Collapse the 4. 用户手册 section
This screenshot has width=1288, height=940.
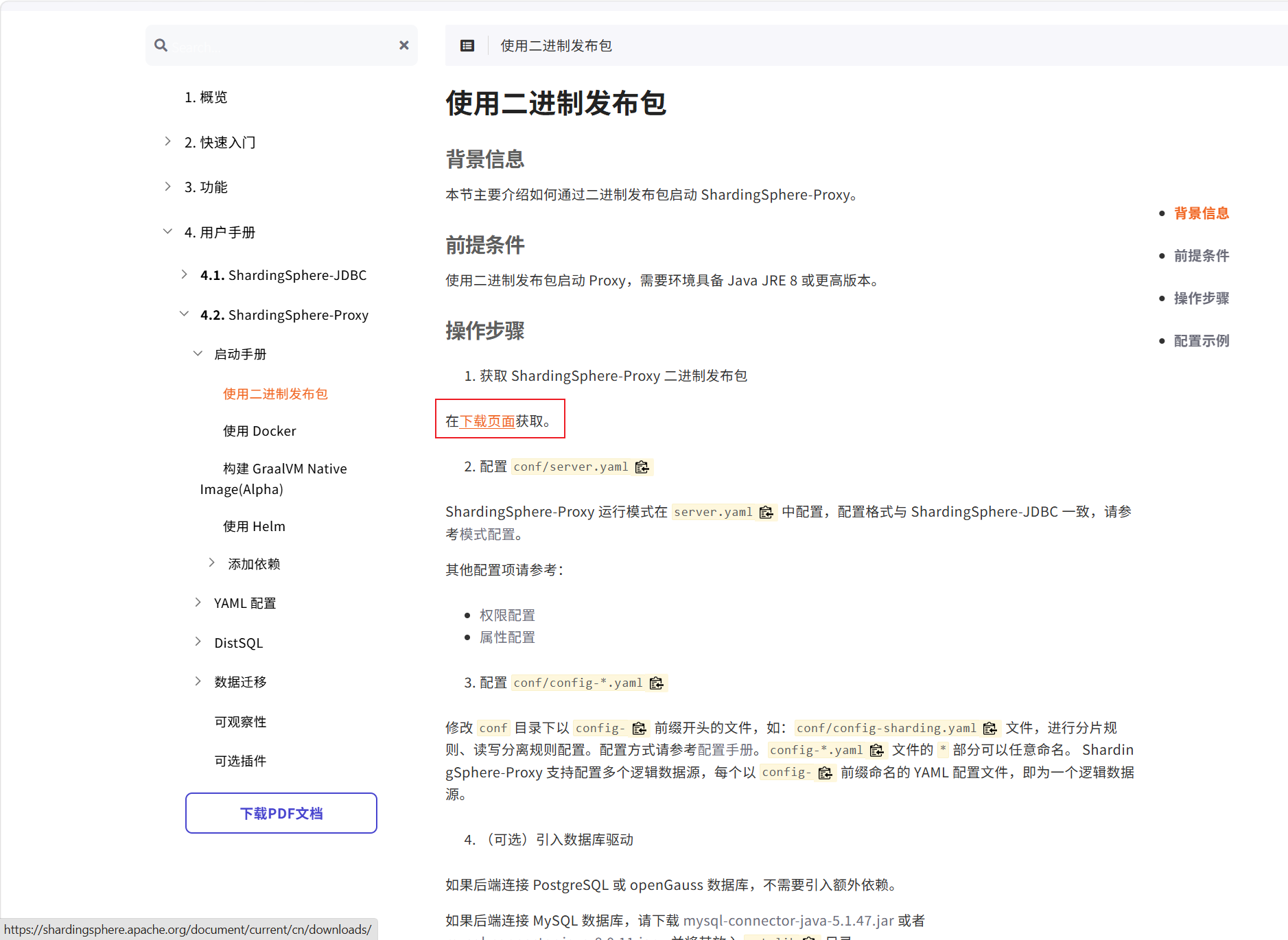click(x=168, y=232)
